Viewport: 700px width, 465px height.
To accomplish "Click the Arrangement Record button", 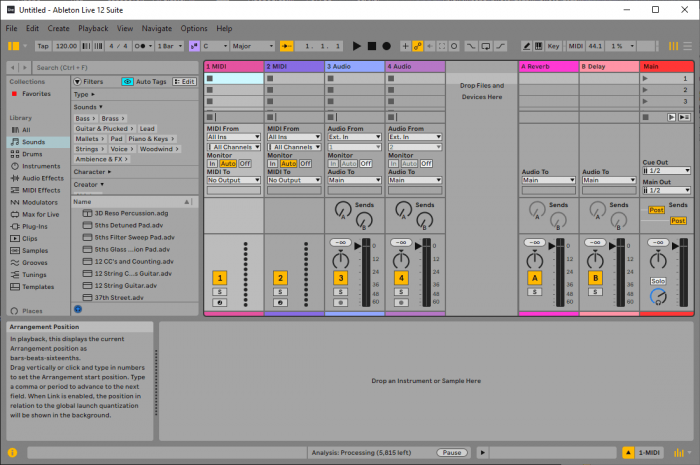I will coord(386,46).
